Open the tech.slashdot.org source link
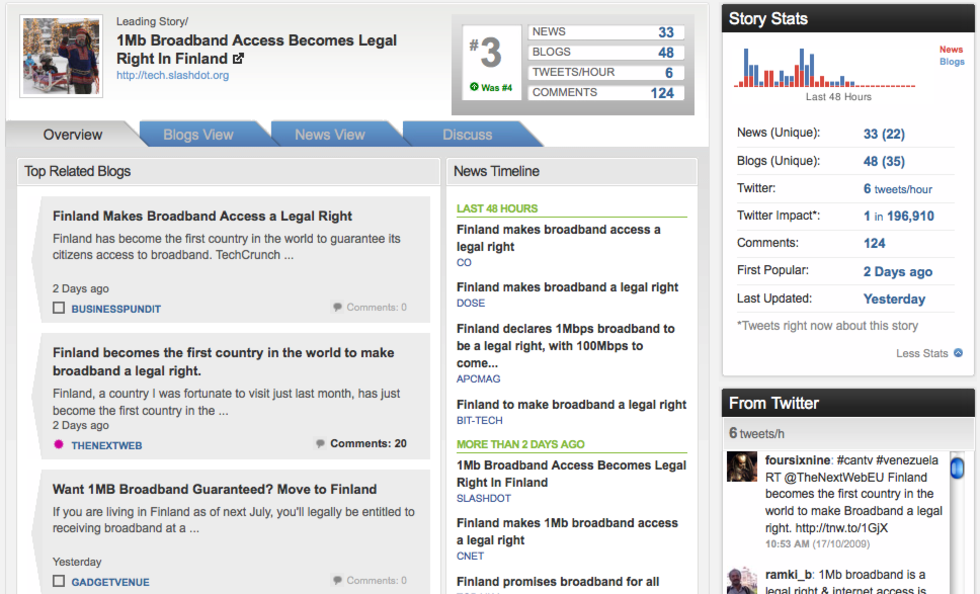The height and width of the screenshot is (594, 980). pos(172,75)
